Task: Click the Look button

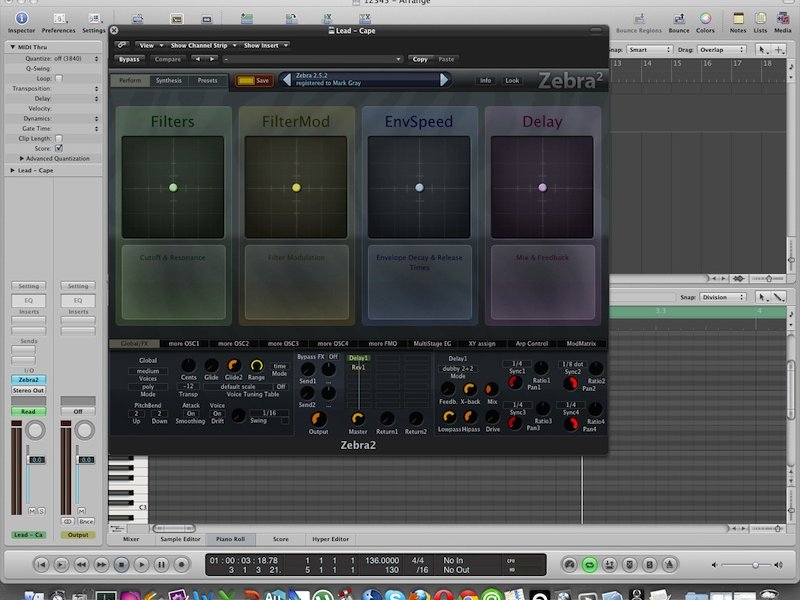Action: (x=512, y=81)
